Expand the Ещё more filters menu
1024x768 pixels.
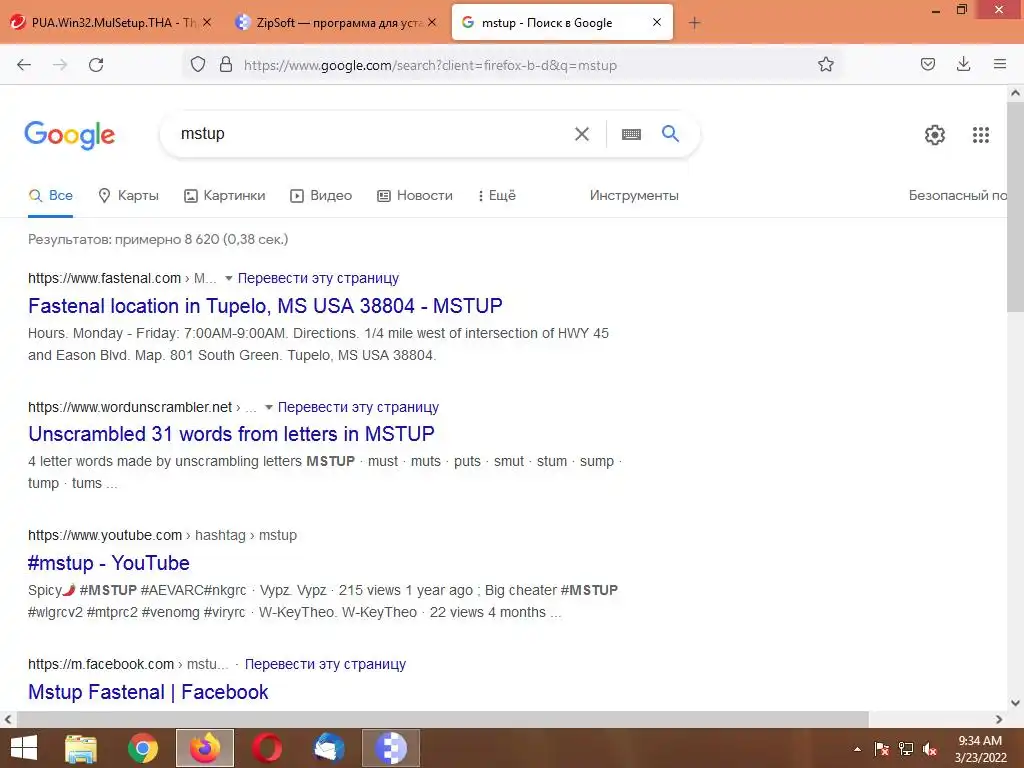click(x=496, y=195)
